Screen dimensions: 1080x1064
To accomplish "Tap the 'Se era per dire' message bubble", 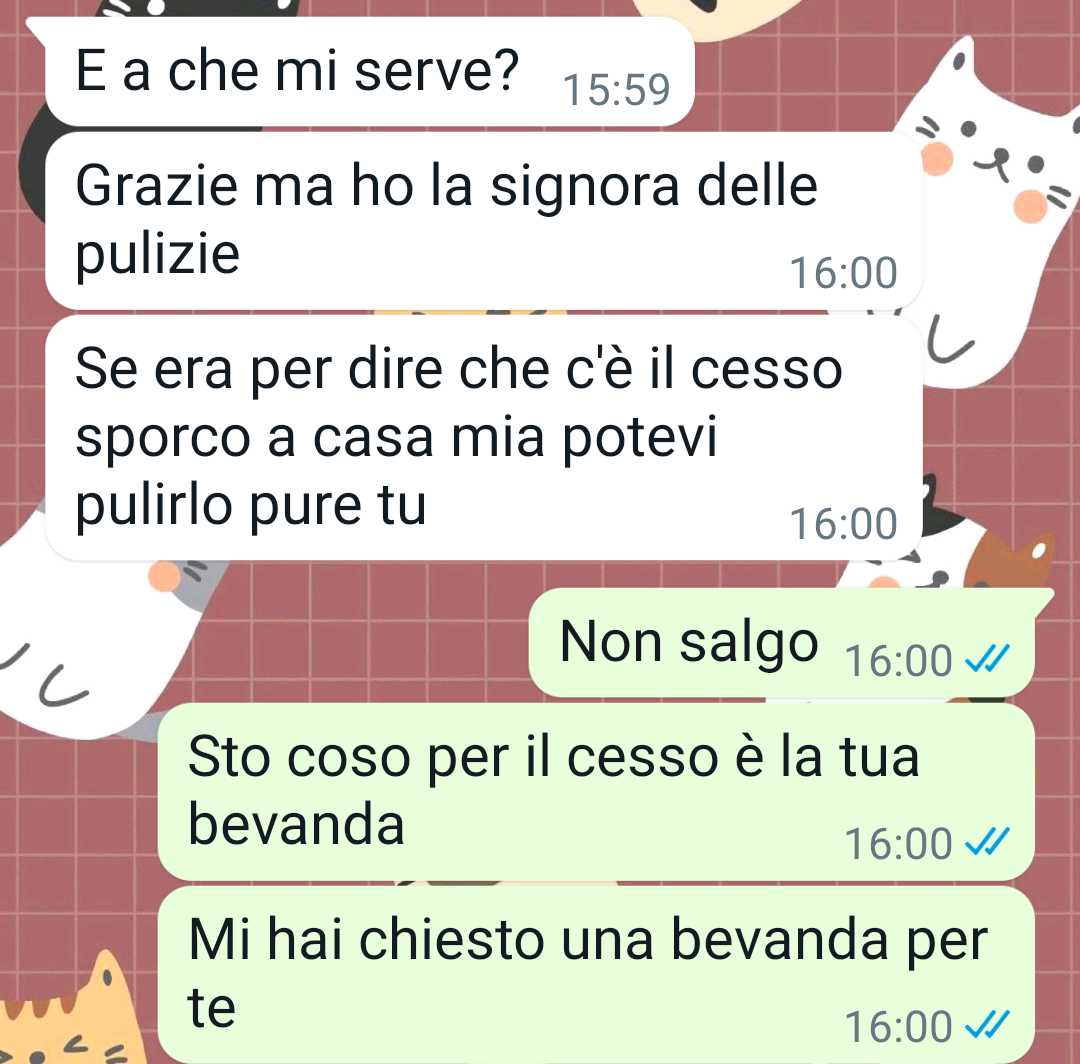I will [484, 438].
